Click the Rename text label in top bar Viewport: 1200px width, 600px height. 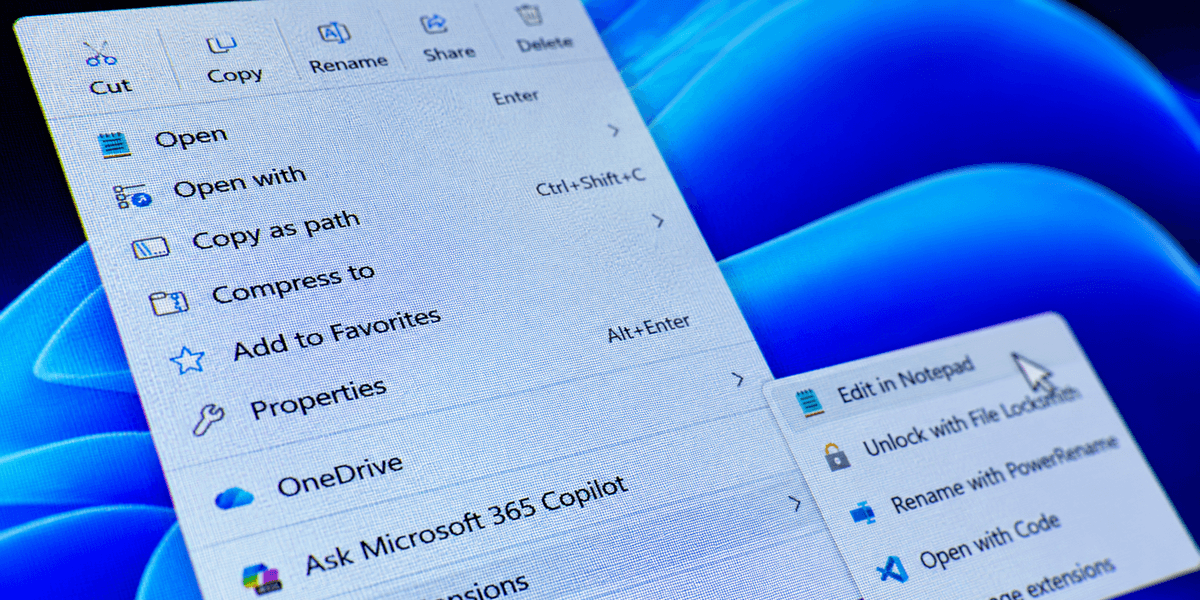348,63
